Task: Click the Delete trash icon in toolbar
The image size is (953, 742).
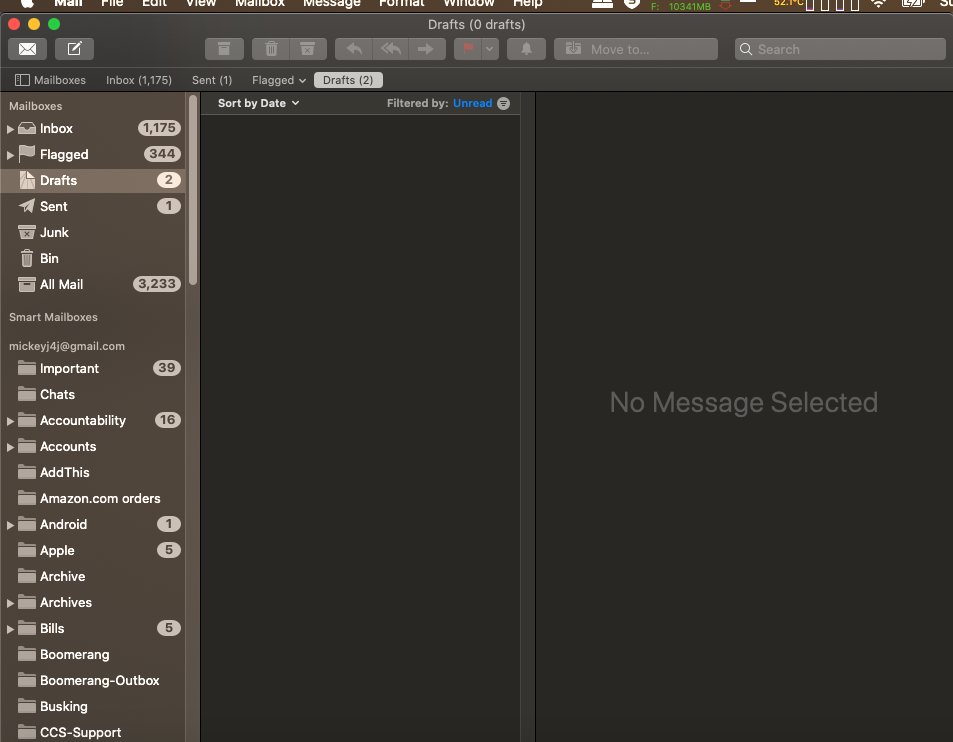Action: [x=271, y=49]
